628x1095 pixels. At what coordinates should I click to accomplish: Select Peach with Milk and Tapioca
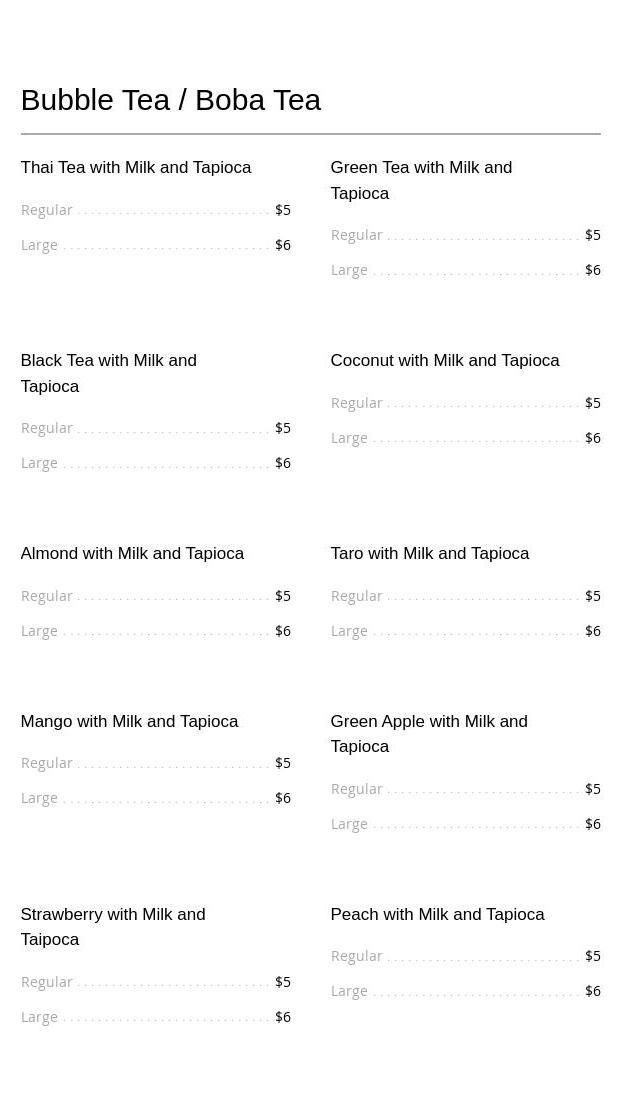tap(437, 915)
